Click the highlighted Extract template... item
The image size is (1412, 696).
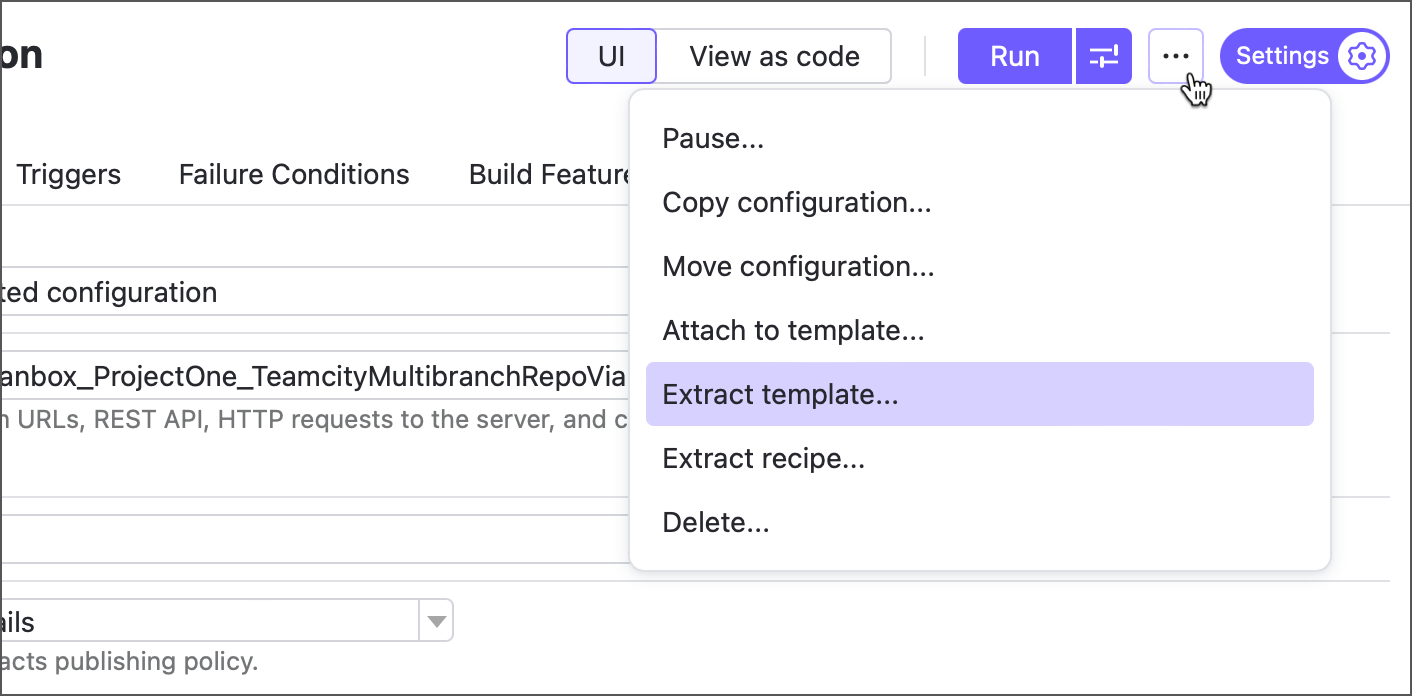[x=778, y=394]
